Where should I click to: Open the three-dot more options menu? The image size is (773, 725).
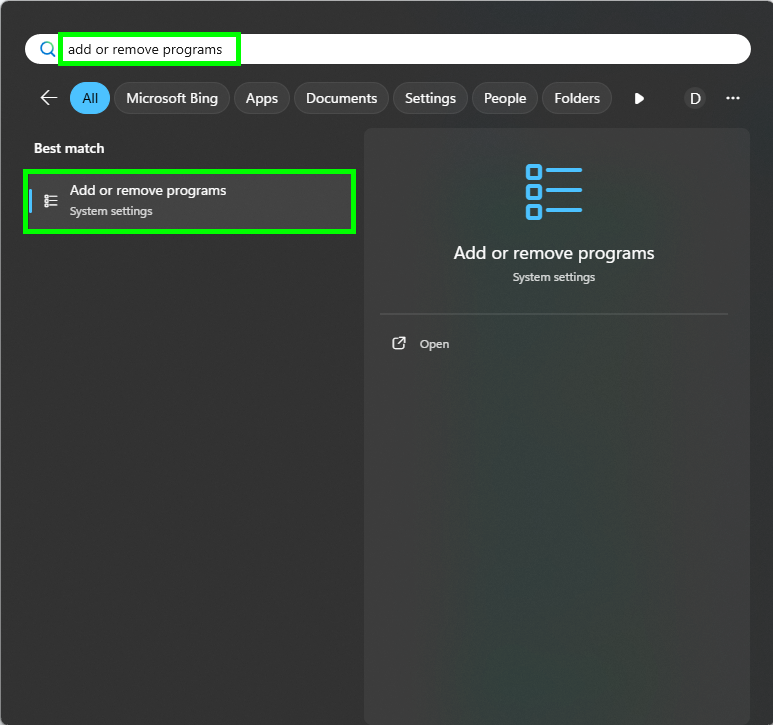[x=733, y=98]
